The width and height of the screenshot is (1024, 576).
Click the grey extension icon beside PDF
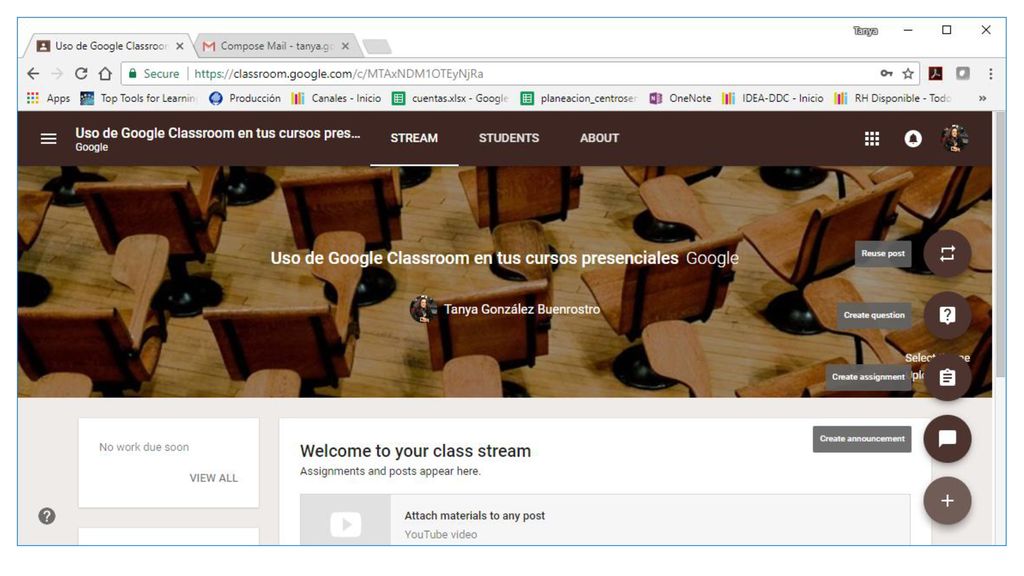[963, 74]
